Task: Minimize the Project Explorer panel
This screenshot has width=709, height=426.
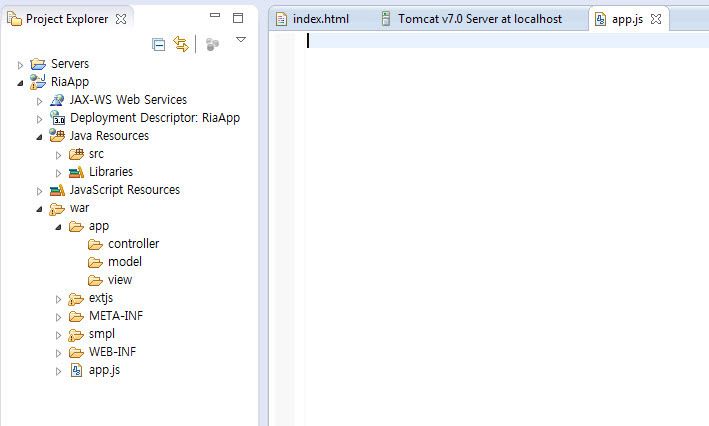Action: tap(215, 15)
